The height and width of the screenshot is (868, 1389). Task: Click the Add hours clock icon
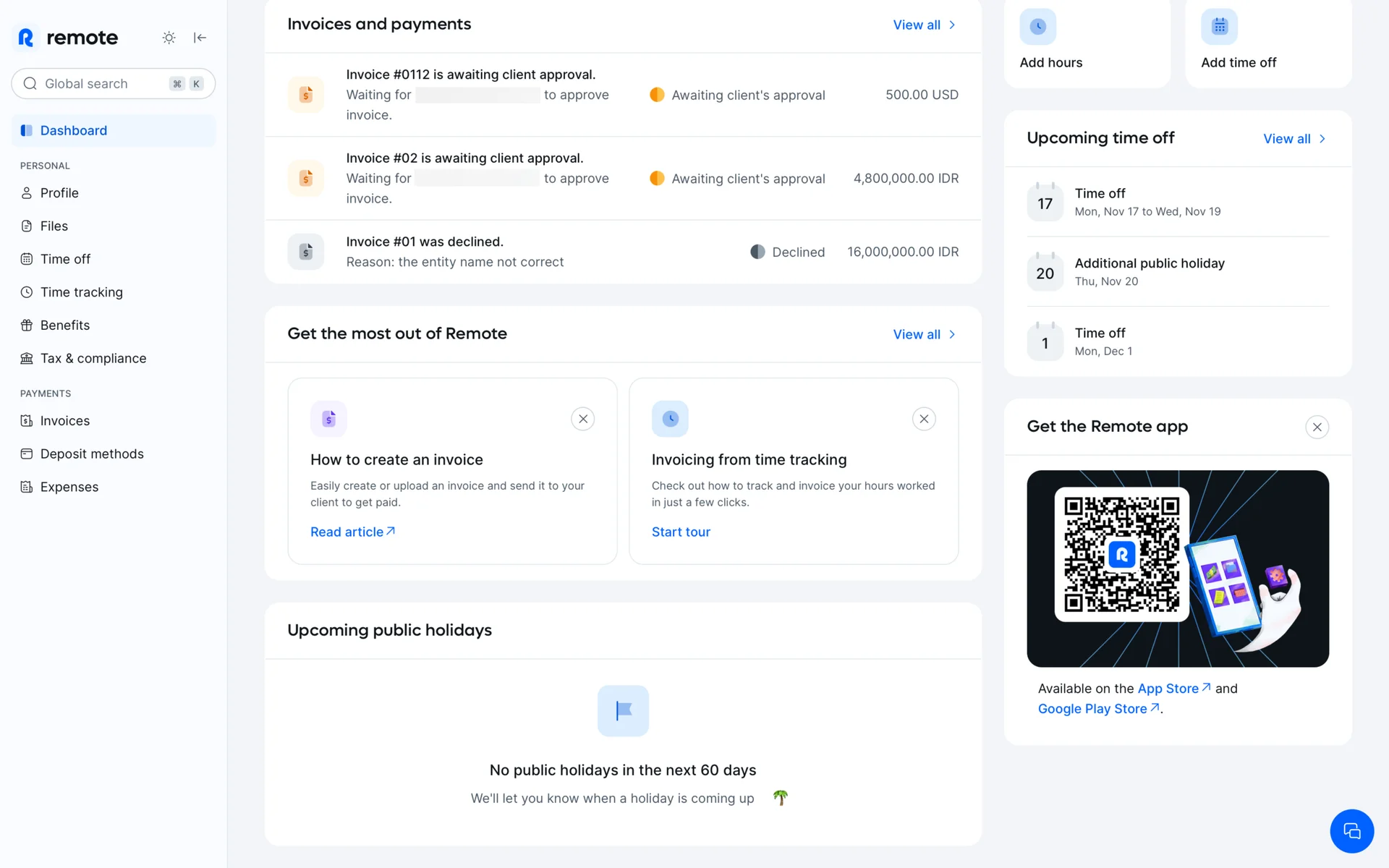(1037, 27)
